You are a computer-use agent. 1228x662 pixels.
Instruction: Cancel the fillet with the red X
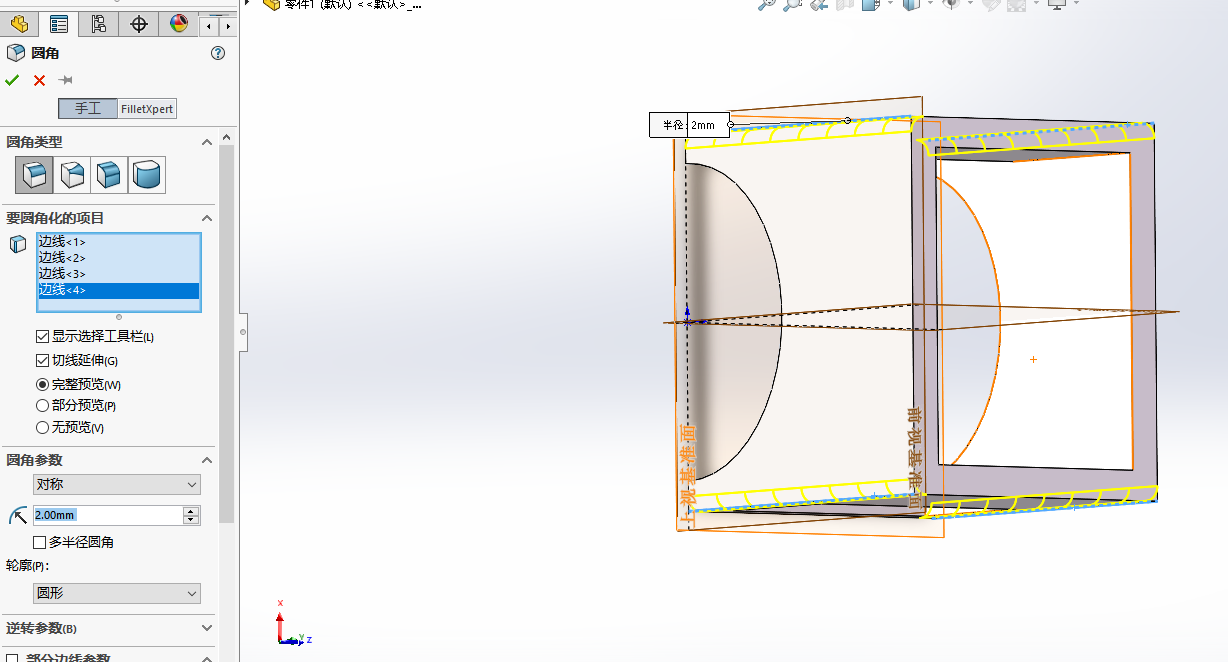click(39, 80)
